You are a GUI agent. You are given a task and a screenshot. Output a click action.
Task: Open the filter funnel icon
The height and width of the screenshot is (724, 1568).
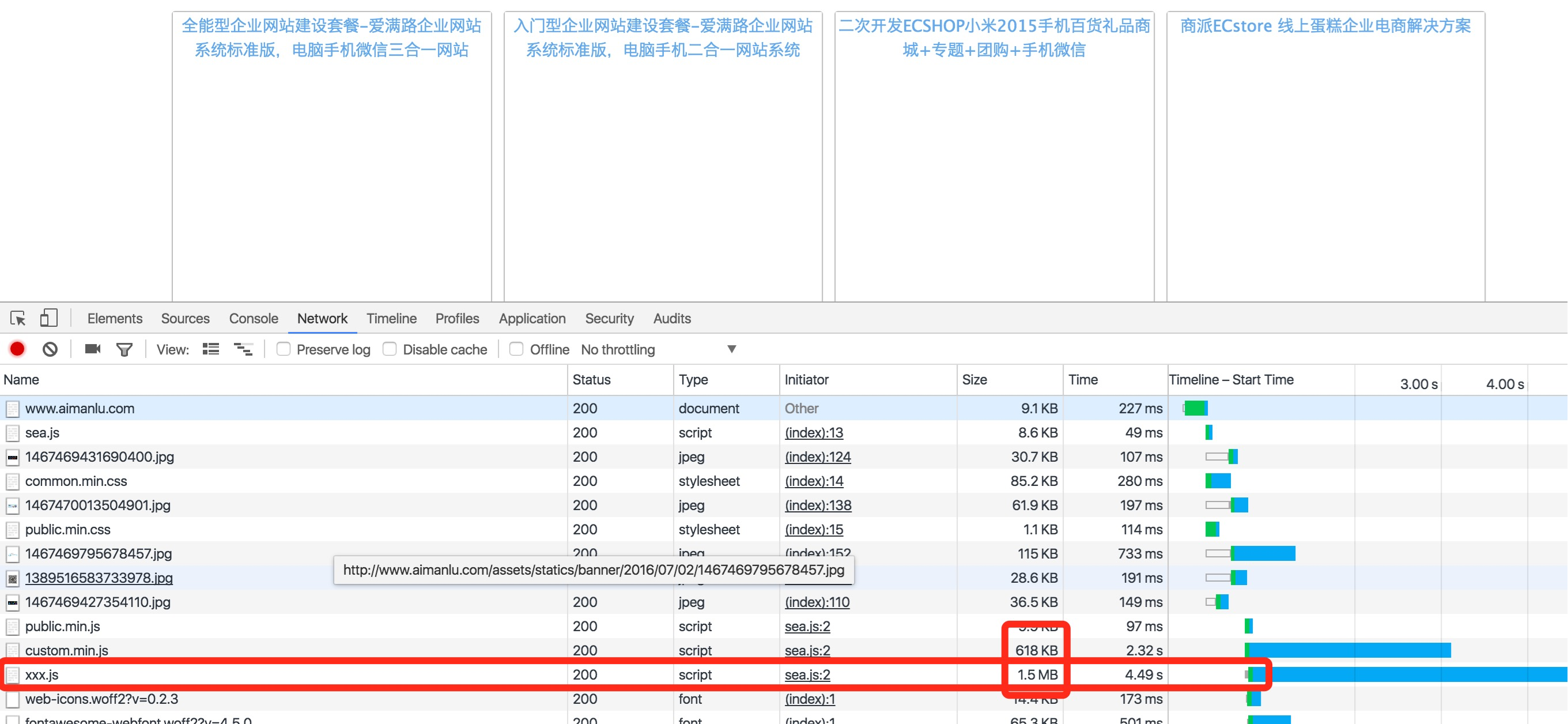124,349
